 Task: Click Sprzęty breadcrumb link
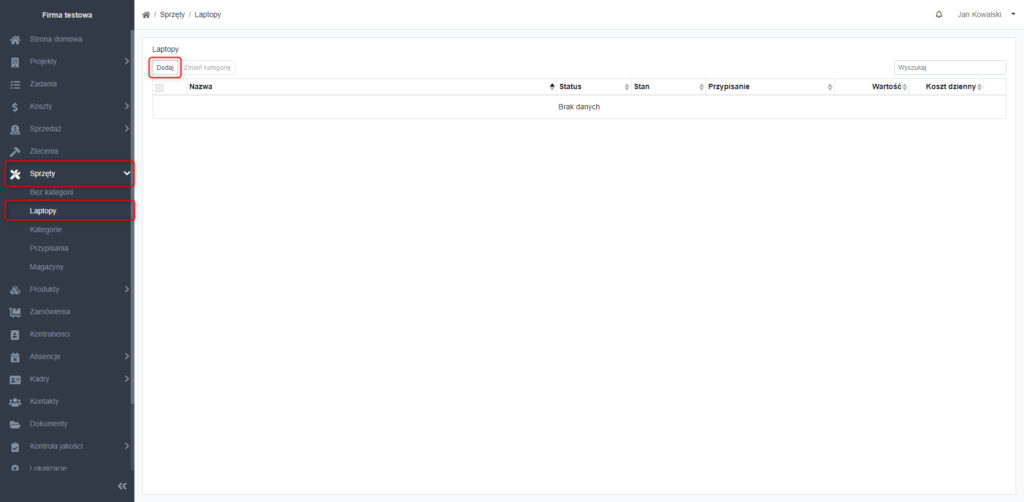pos(172,14)
